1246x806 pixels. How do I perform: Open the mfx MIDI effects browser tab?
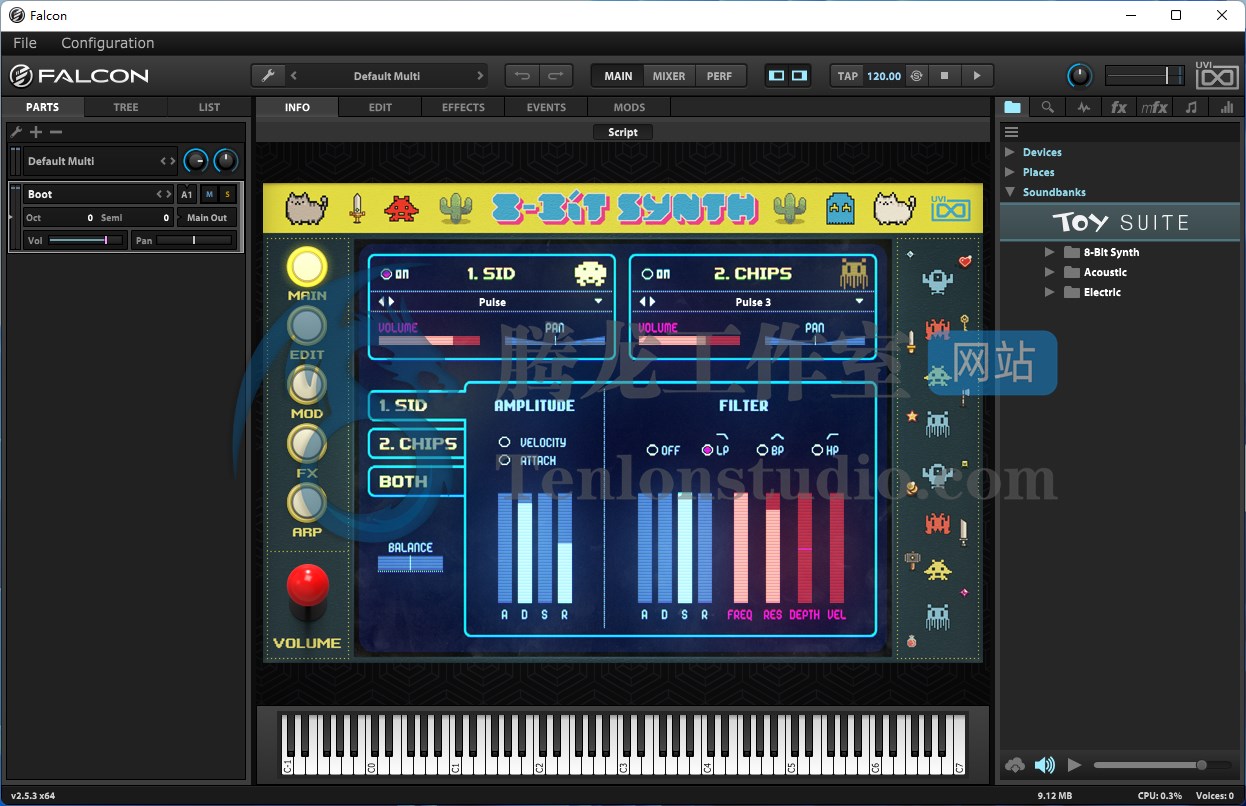[1155, 107]
